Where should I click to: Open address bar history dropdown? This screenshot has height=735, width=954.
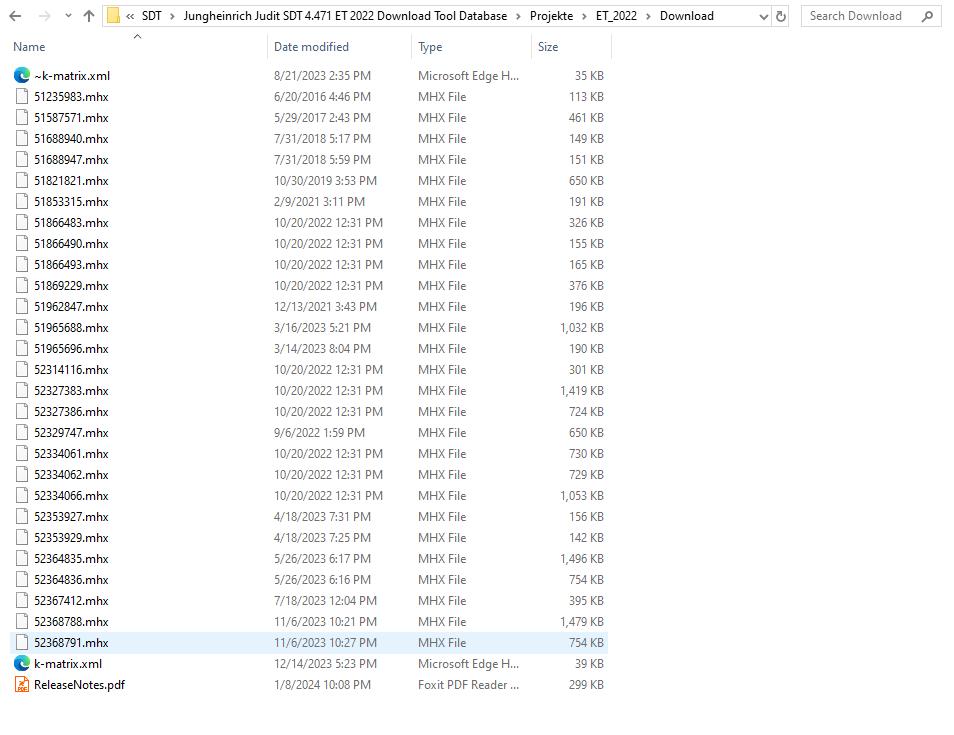(x=764, y=17)
